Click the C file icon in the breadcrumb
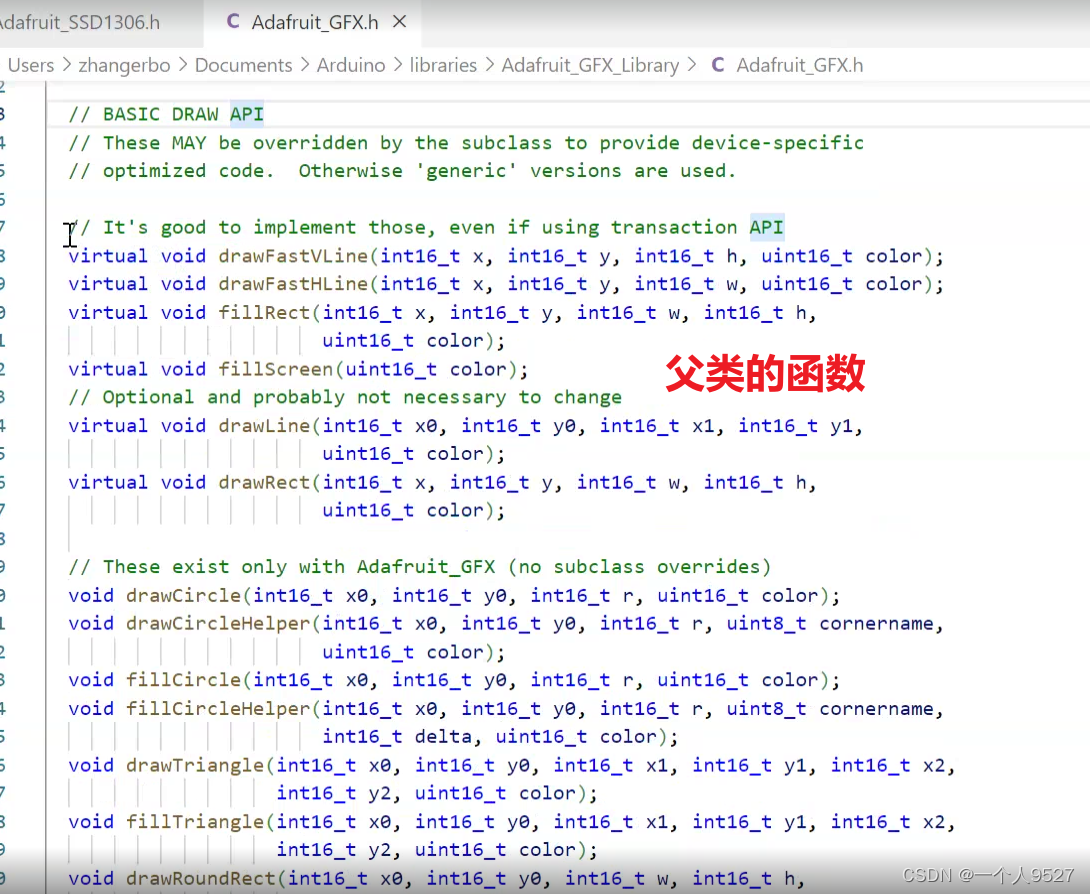1090x894 pixels. tap(718, 65)
